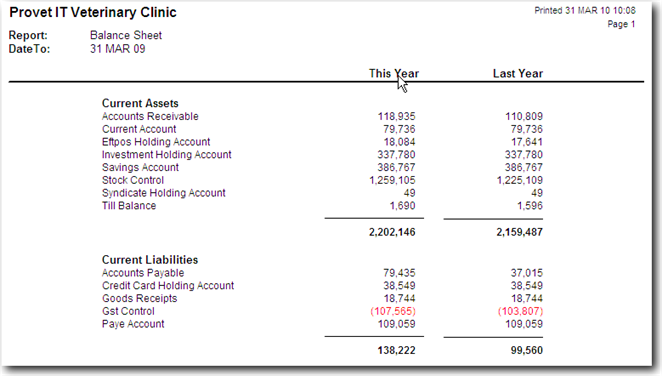Click last year's assets total 2,159,487
This screenshot has height=376, width=662.
(x=519, y=232)
